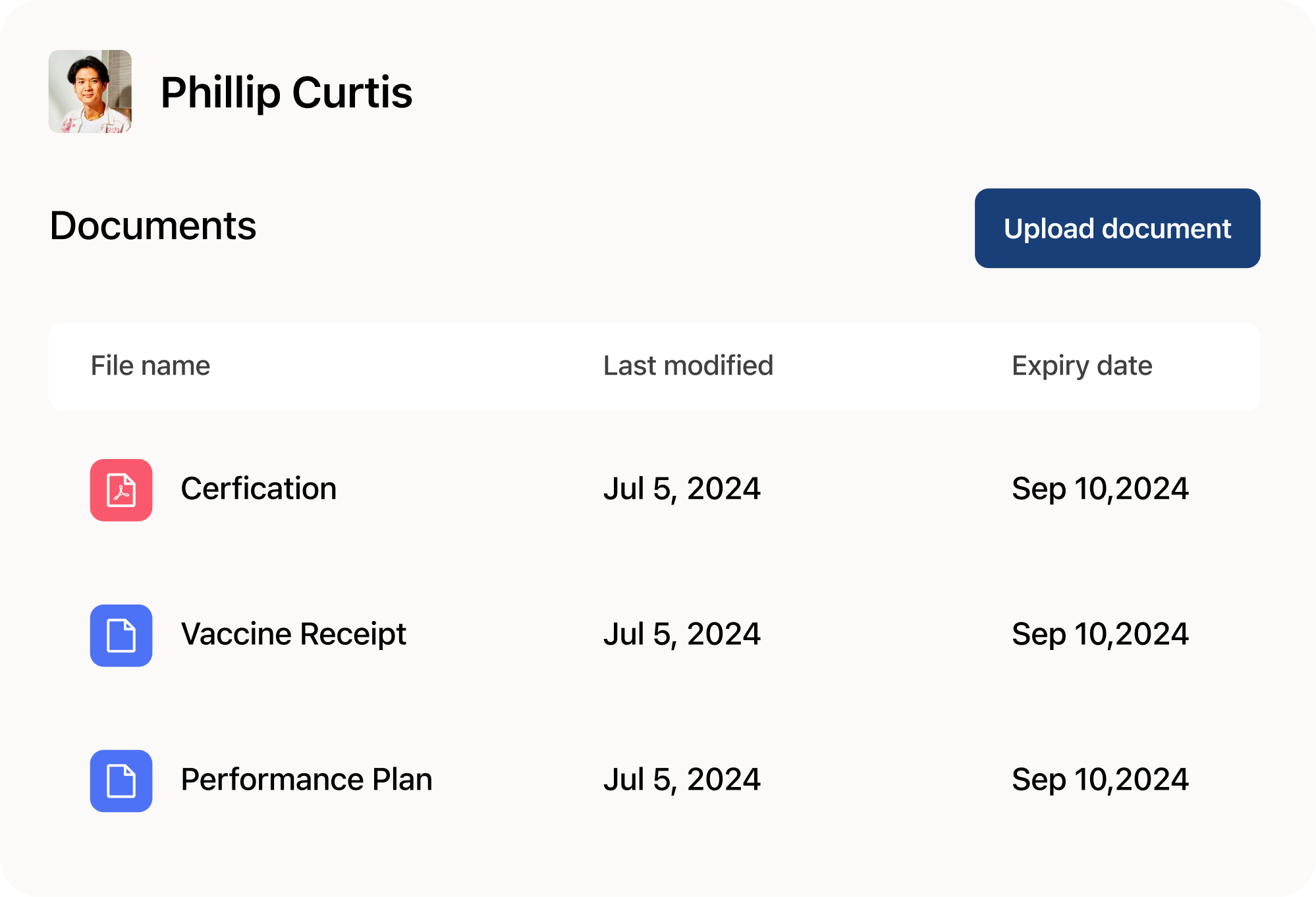Image resolution: width=1316 pixels, height=897 pixels.
Task: Sort by the Expiry date column
Action: pos(1083,366)
